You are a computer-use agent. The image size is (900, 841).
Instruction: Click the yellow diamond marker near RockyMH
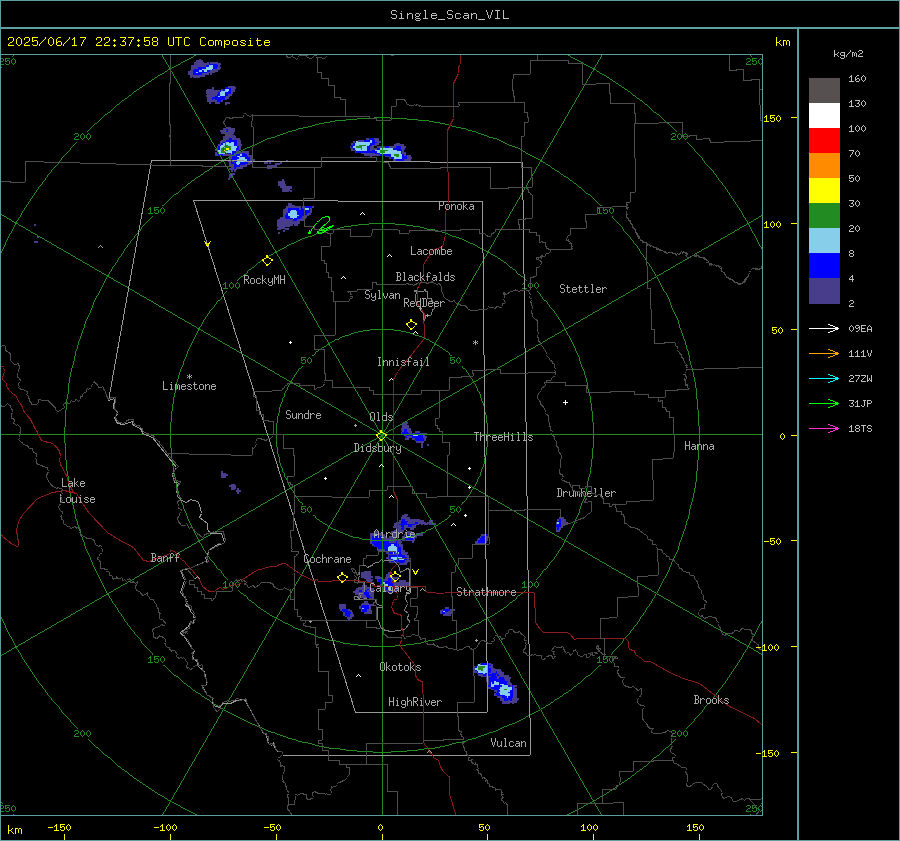(267, 261)
